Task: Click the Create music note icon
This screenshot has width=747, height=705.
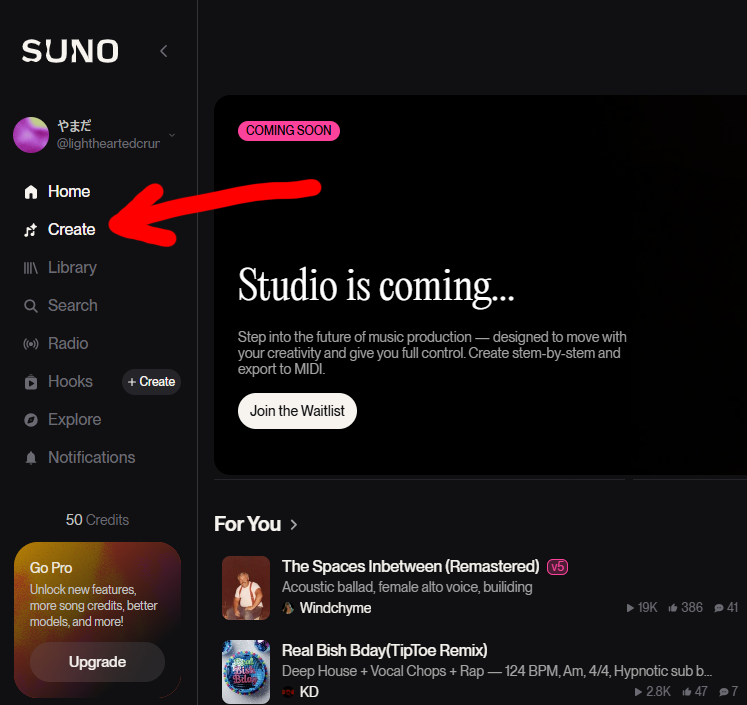Action: pyautogui.click(x=31, y=230)
